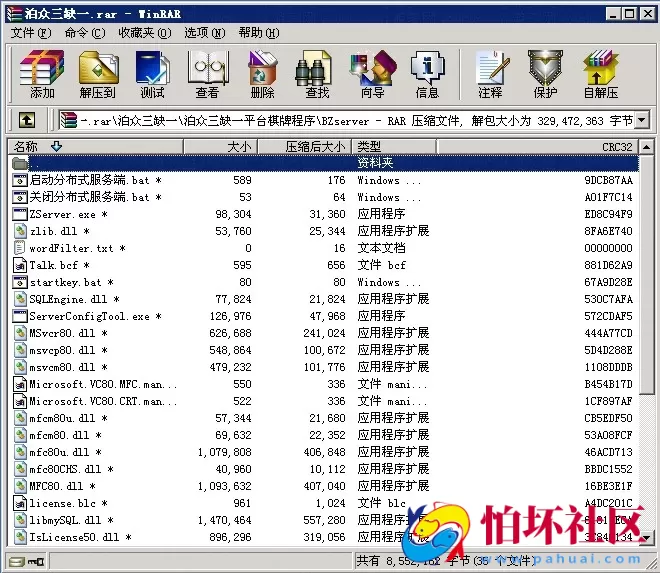This screenshot has height=573, width=660.
Task: Click CRC32 value 9DCB87AA
Action: [608, 180]
